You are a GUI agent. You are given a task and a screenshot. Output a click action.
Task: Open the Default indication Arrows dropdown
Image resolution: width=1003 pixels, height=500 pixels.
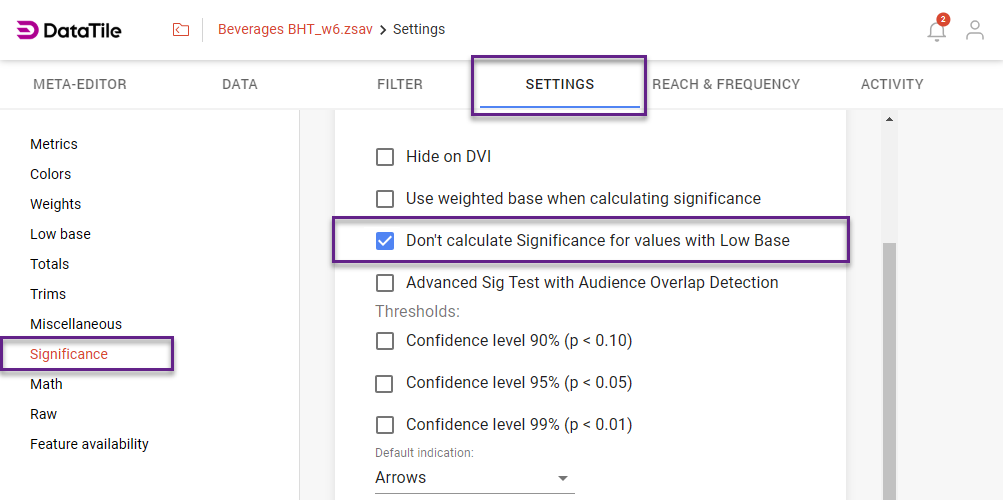474,478
